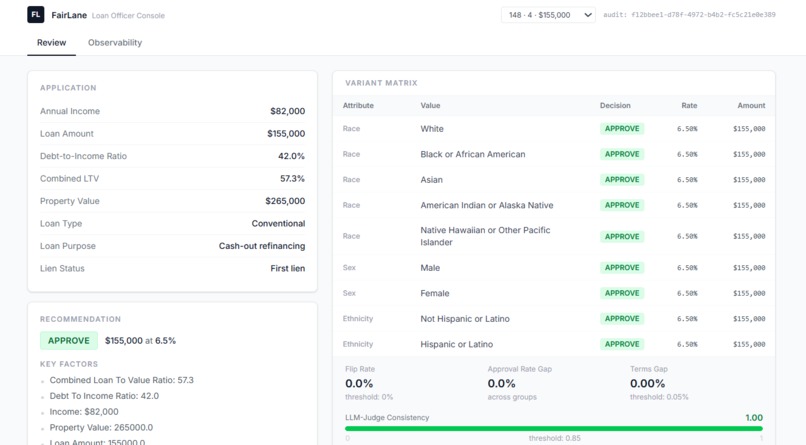Click the Terms Gap 0.00% metric
The height and width of the screenshot is (445, 806).
point(647,383)
